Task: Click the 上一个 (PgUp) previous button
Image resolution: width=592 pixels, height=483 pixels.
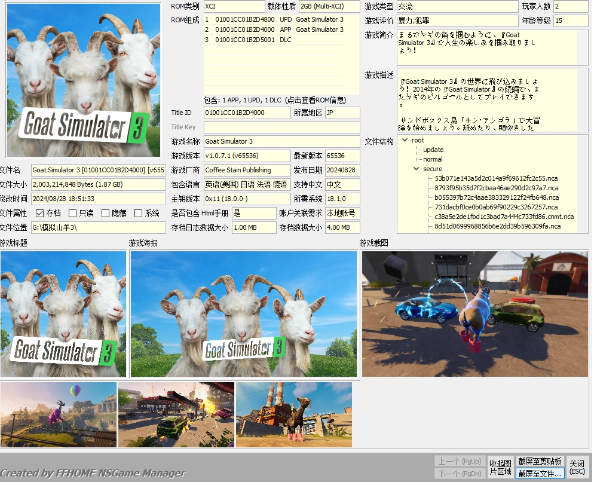Action: [x=459, y=461]
